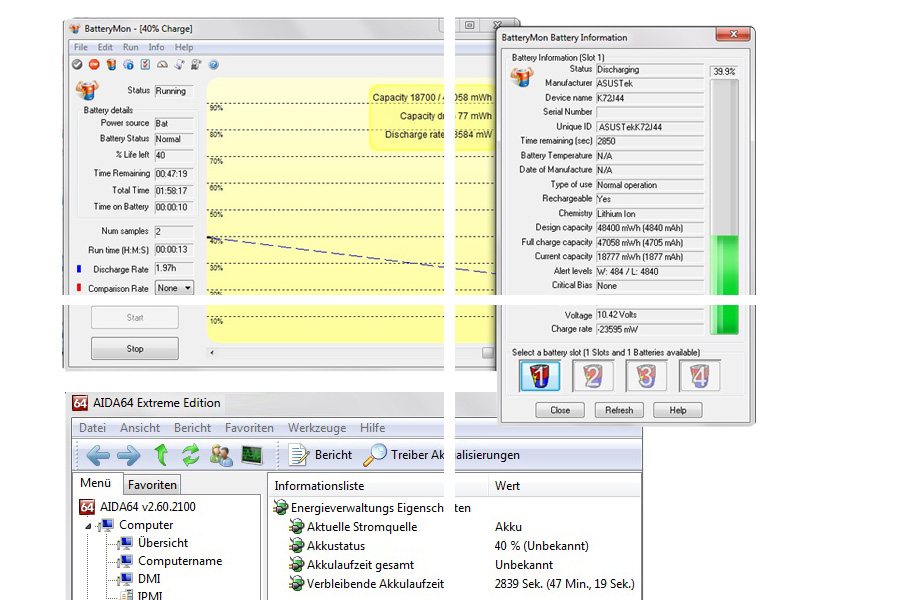Click the Device name field K72J44
Viewport: 900px width, 600px height.
[650, 98]
